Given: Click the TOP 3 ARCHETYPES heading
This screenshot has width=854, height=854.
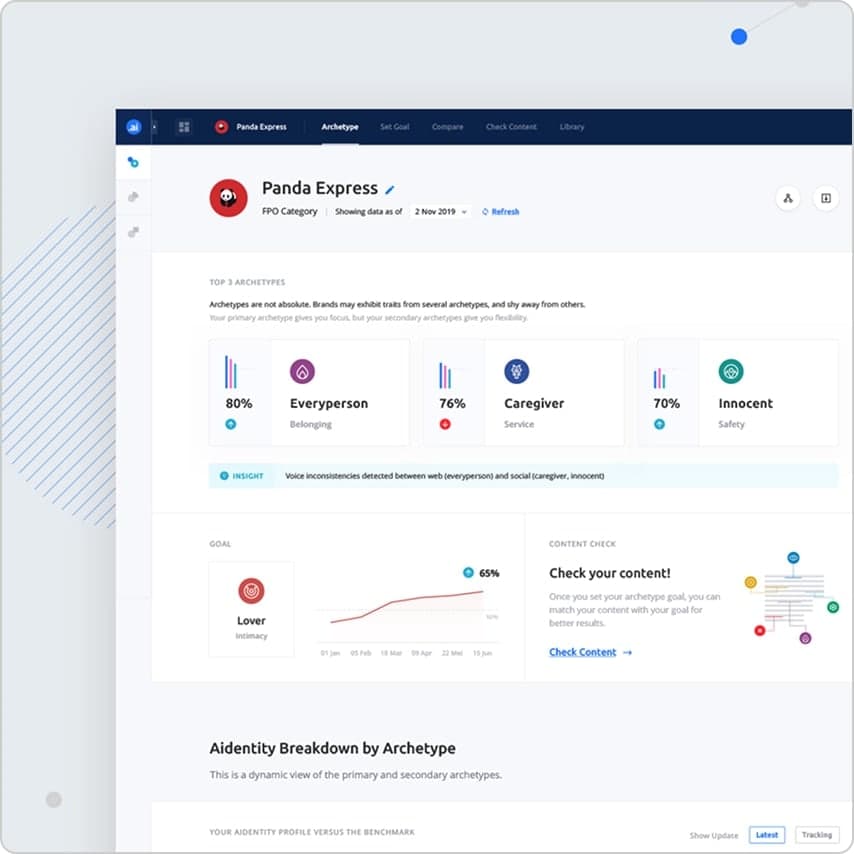Looking at the screenshot, I should 247,282.
